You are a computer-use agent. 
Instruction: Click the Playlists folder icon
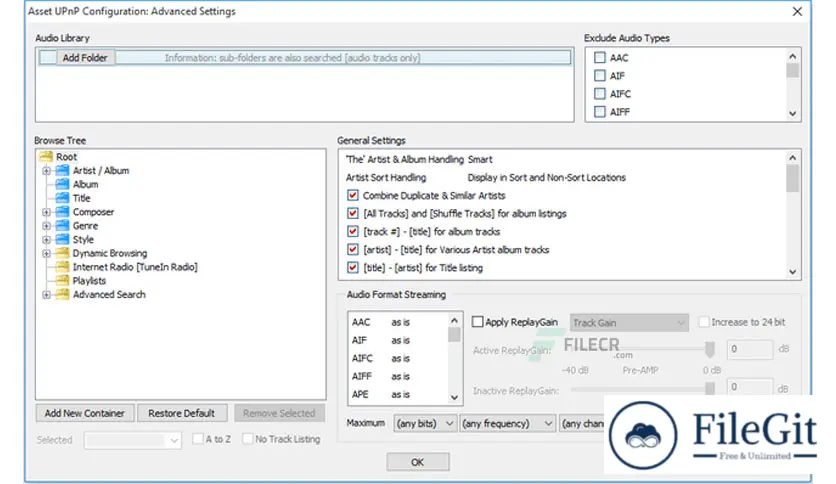pos(62,281)
